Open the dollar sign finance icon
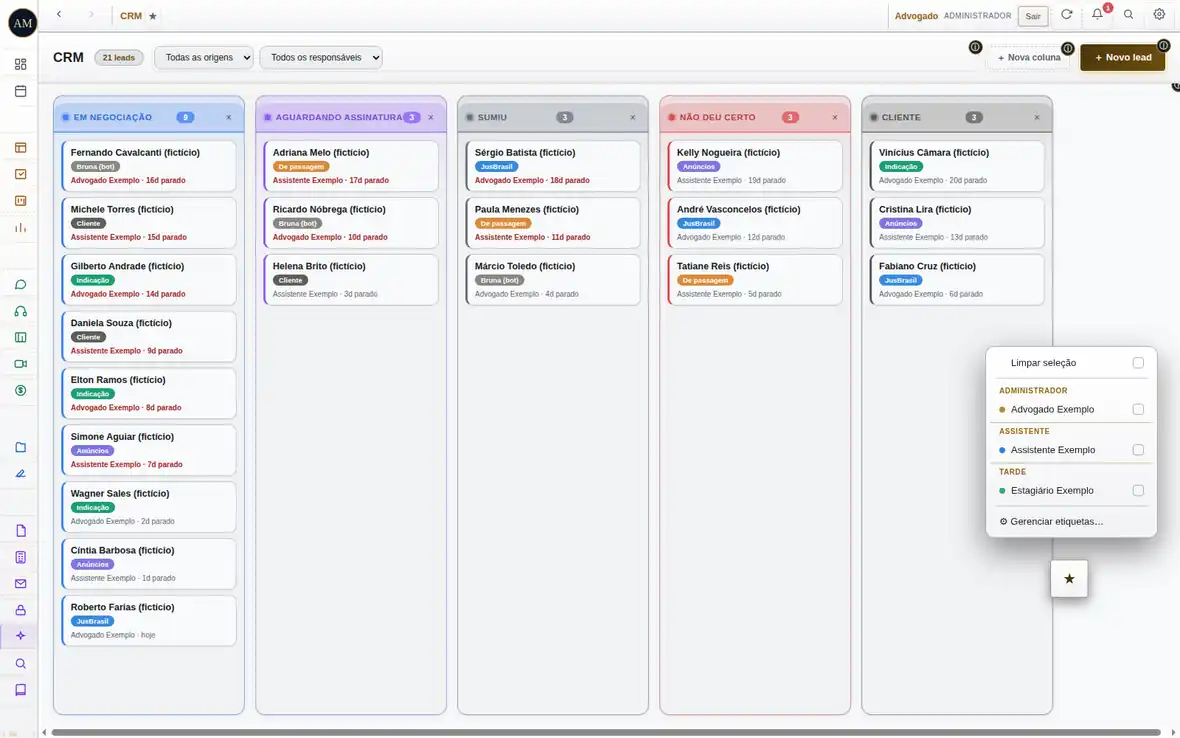1180x738 pixels. (20, 390)
